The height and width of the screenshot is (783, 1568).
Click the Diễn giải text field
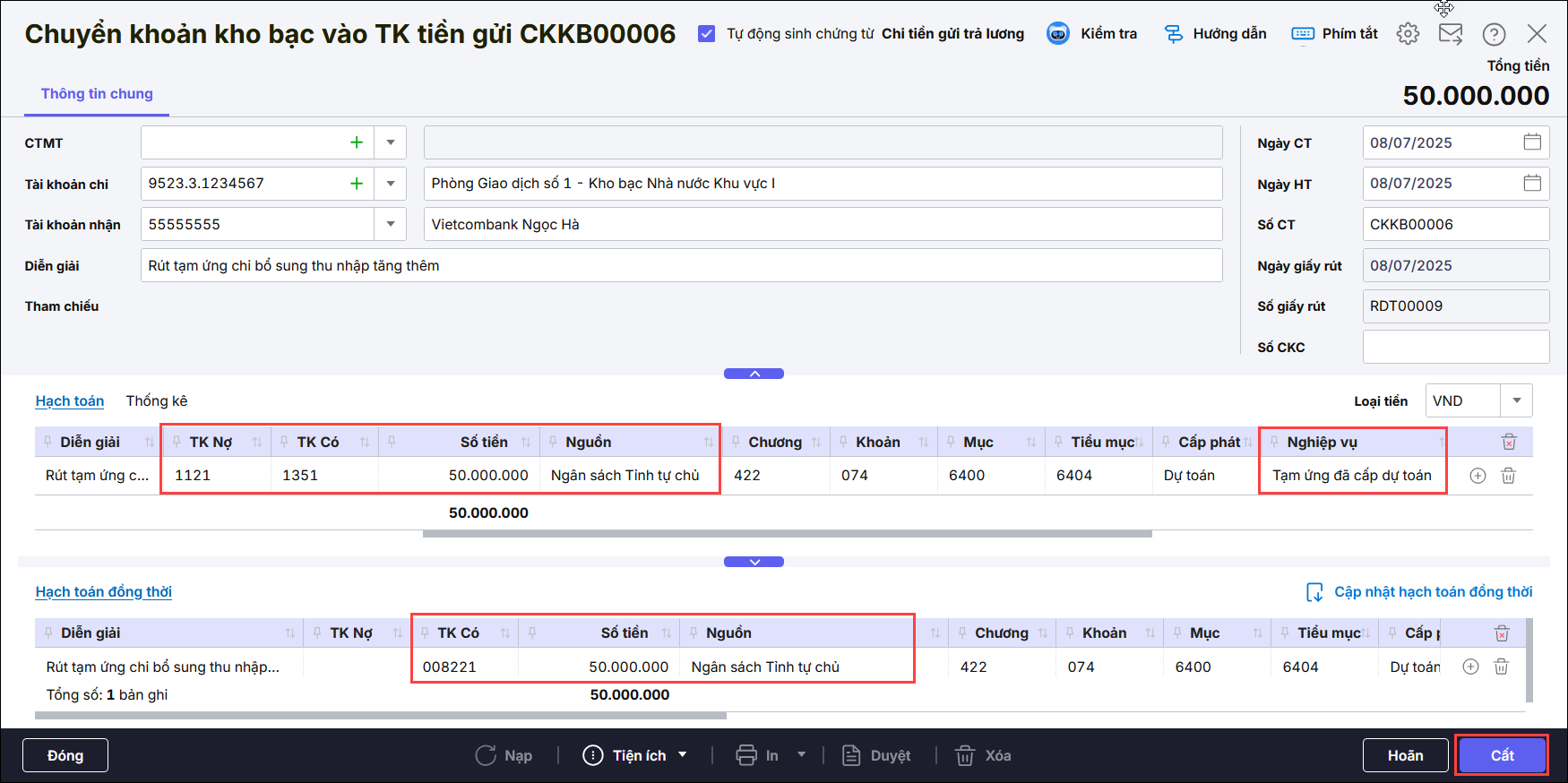681,265
